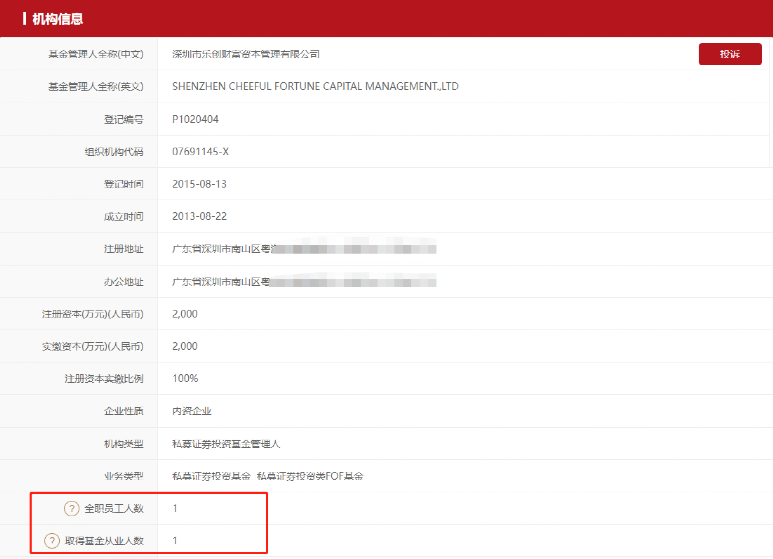Image resolution: width=773 pixels, height=559 pixels.
Task: Select company name 深圳市乐创财富资本管理有限公司
Action: coord(246,54)
